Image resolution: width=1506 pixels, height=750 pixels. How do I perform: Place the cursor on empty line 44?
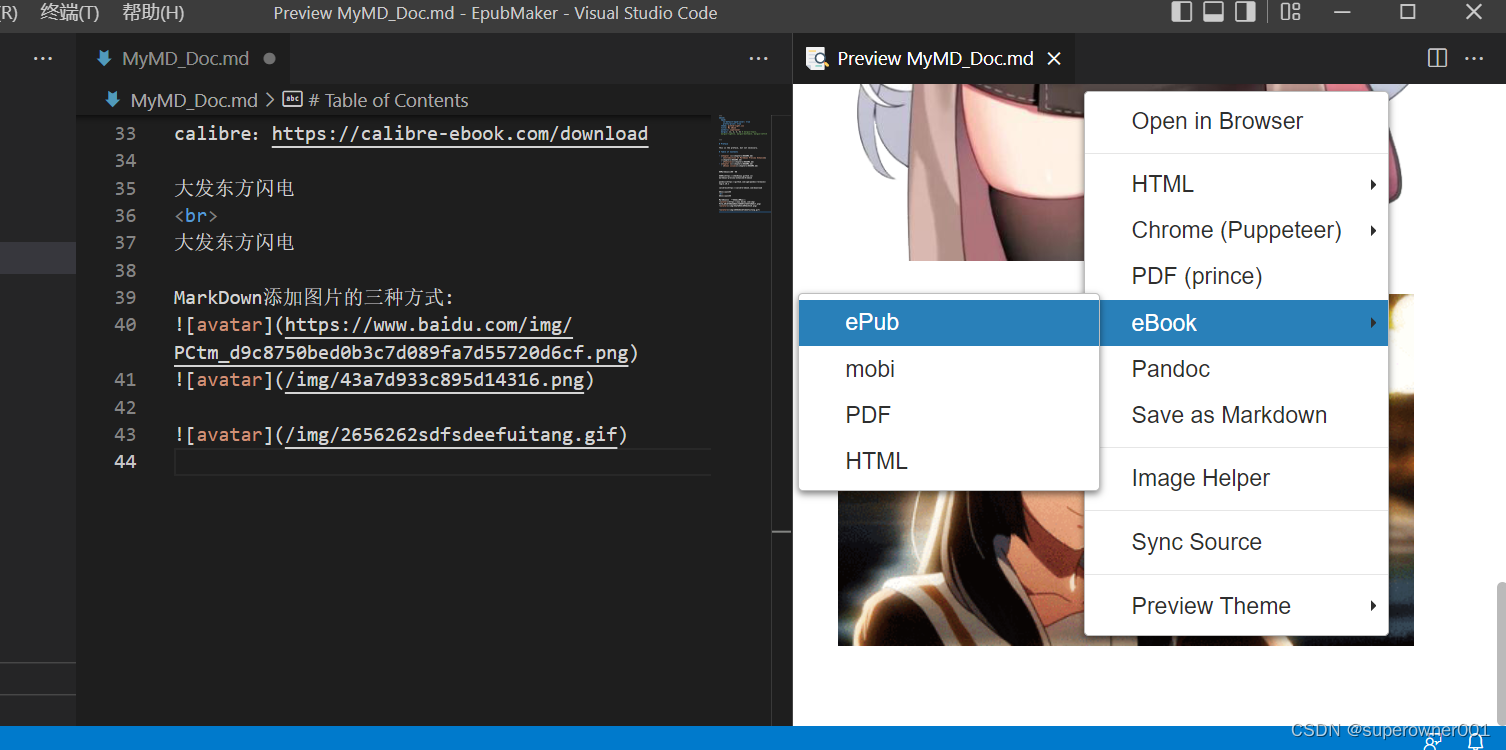point(442,462)
